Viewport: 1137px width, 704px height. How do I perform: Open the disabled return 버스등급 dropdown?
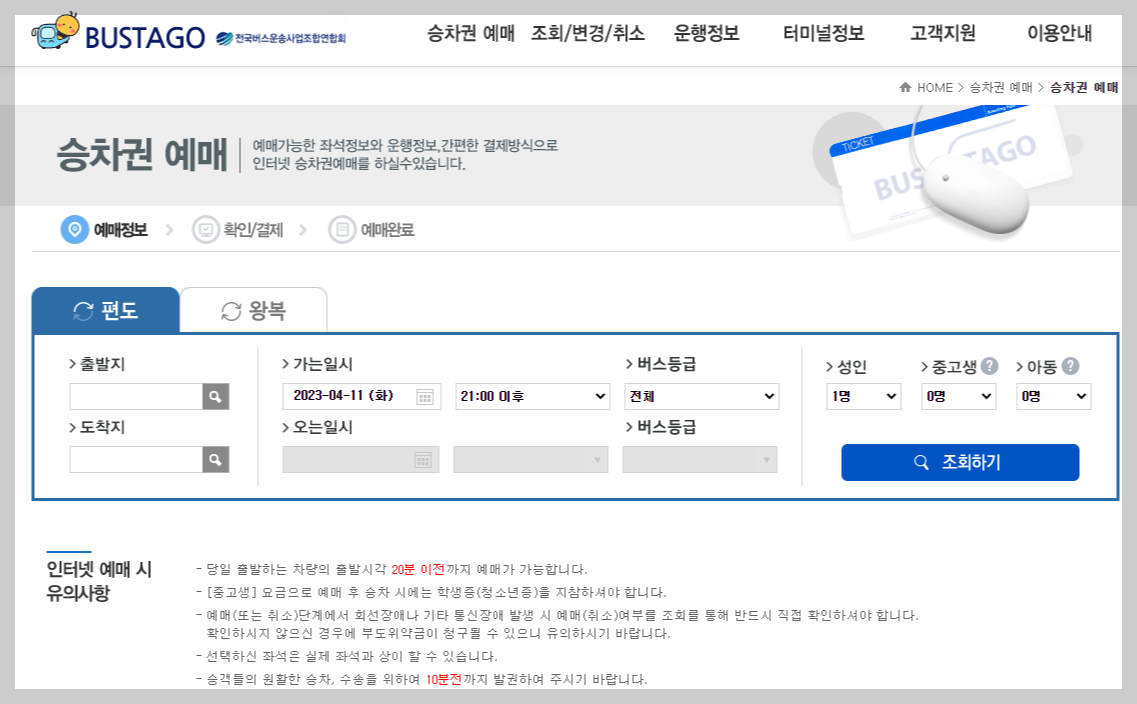click(700, 460)
